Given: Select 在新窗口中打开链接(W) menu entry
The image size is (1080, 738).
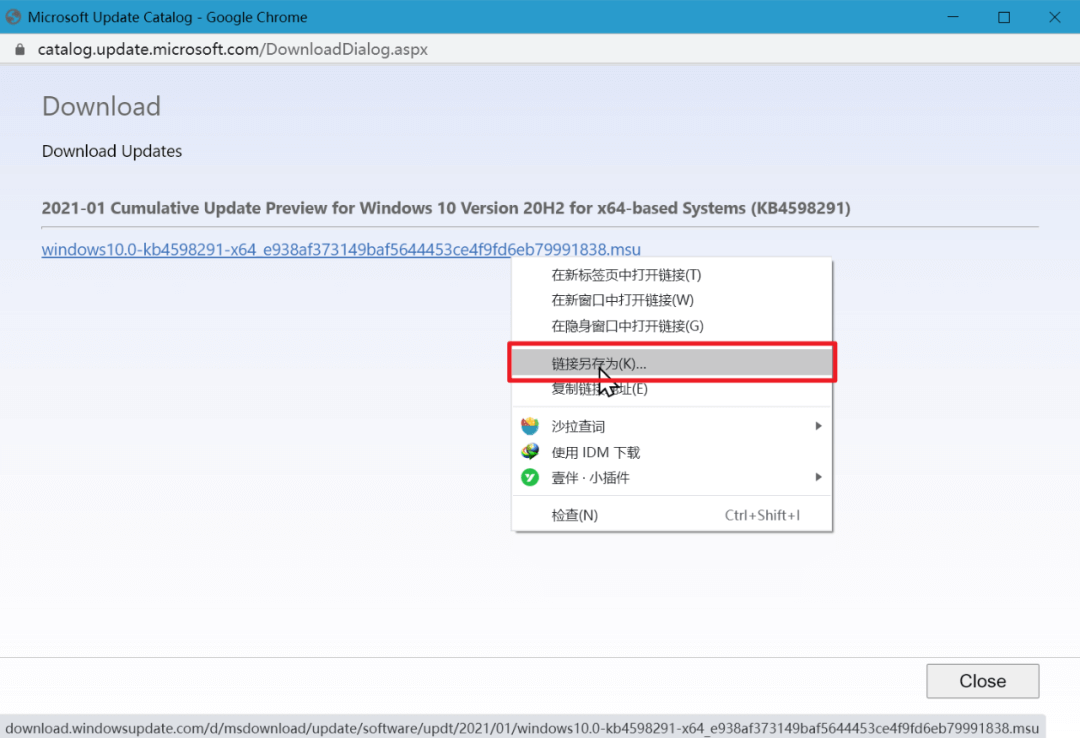Looking at the screenshot, I should (x=622, y=300).
